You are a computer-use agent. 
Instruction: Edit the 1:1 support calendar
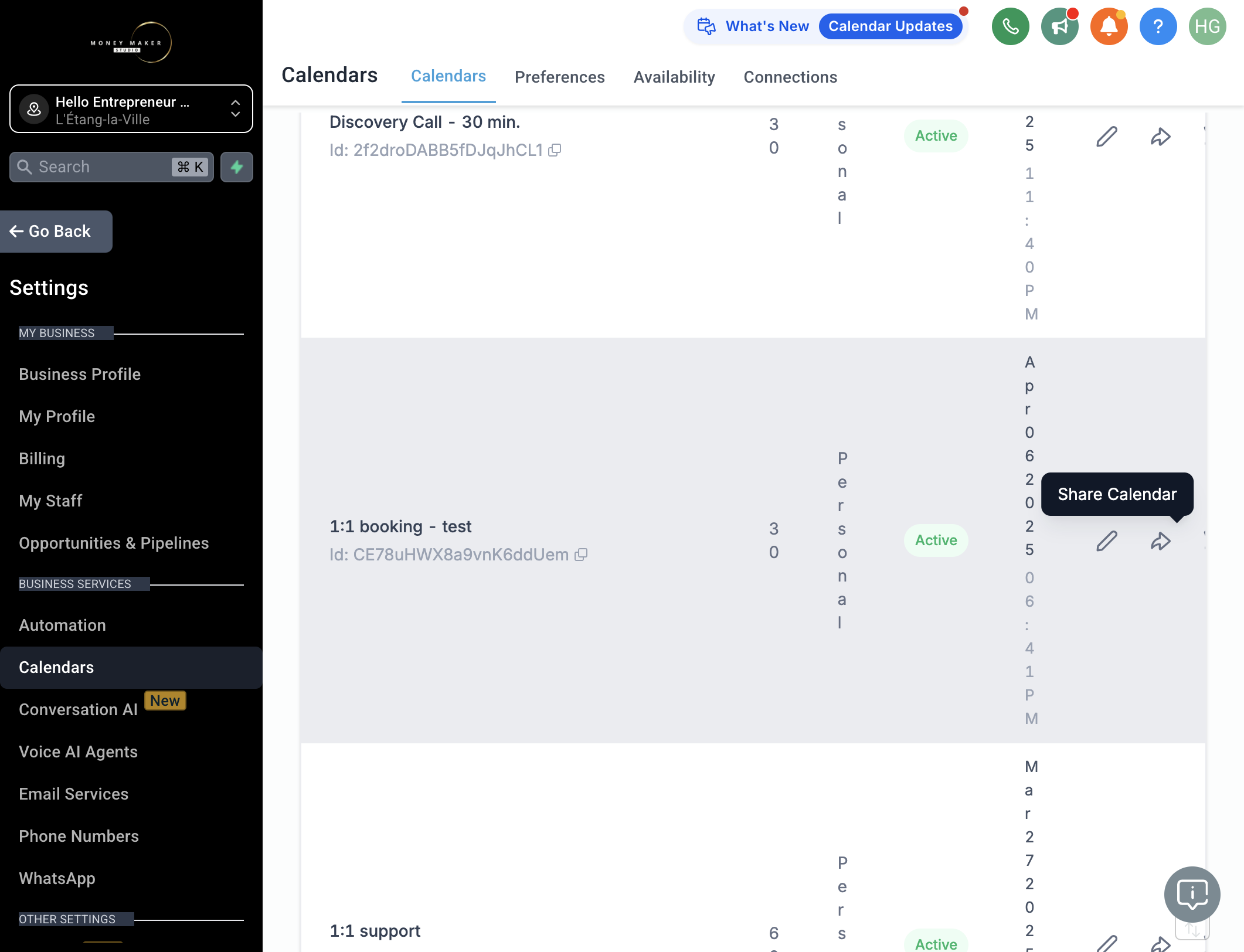1107,943
